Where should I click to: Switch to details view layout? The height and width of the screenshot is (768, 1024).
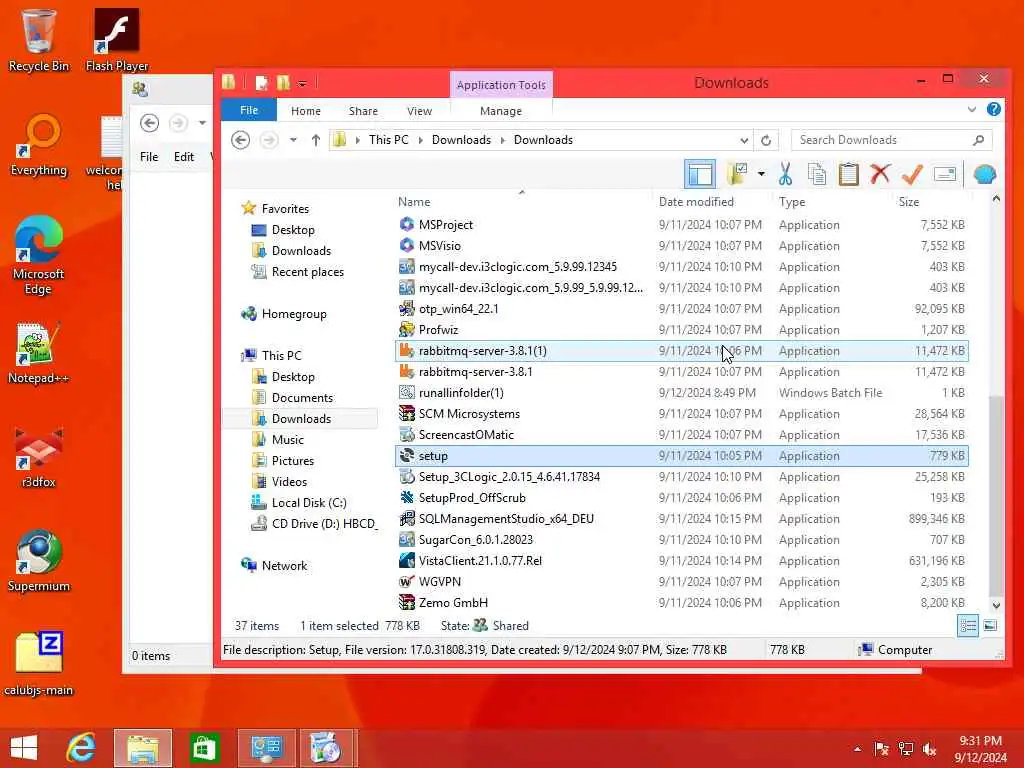click(968, 626)
